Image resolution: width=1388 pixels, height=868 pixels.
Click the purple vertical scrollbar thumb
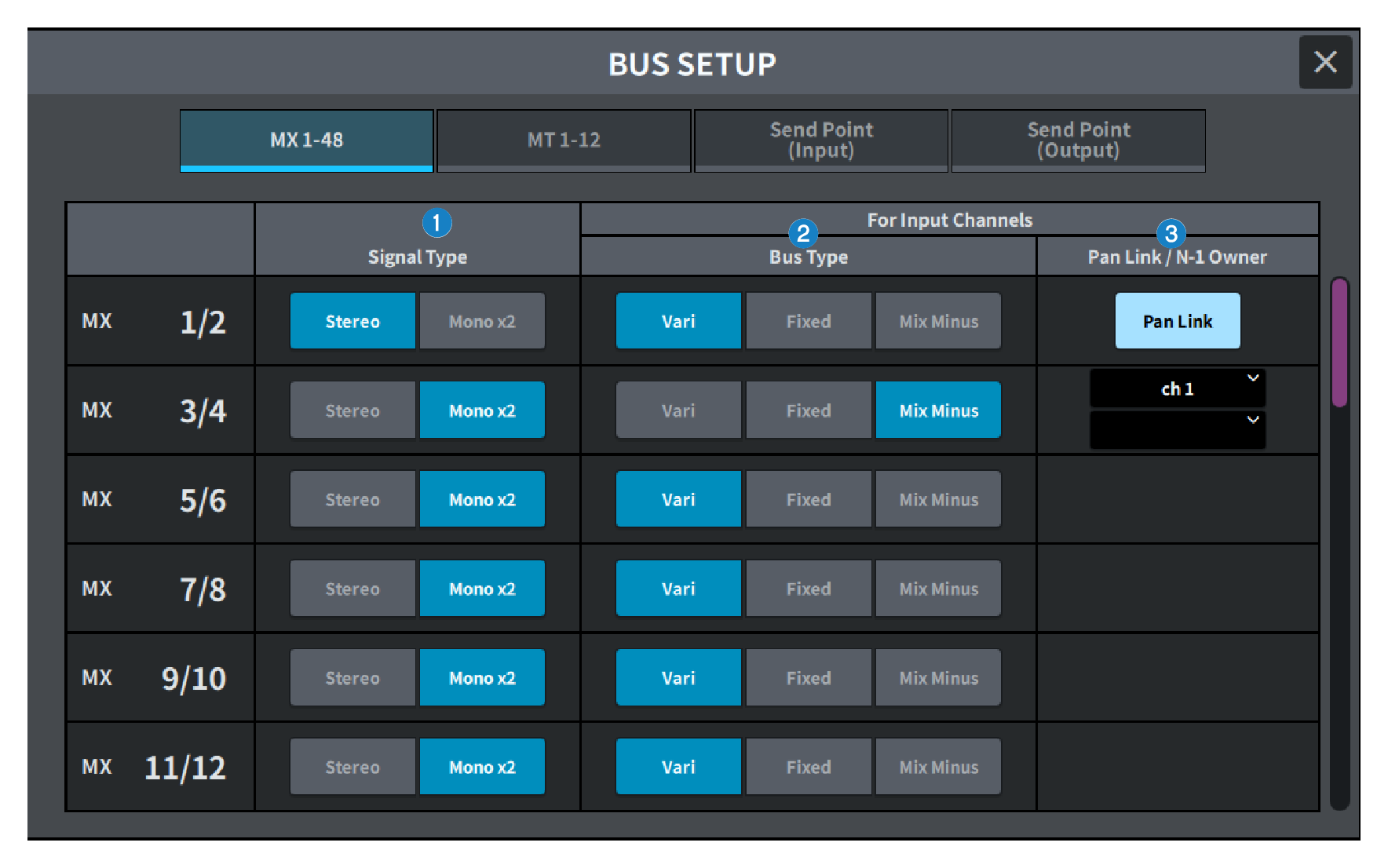1339,342
